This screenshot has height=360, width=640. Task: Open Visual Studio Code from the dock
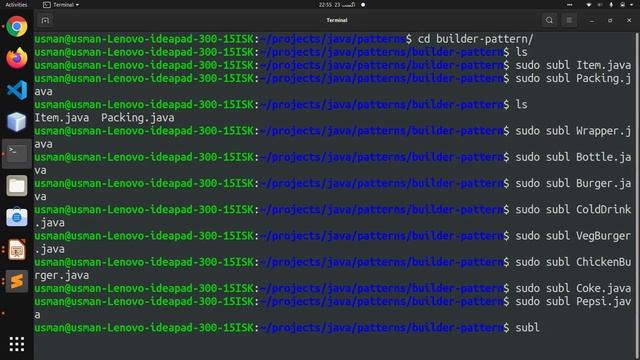(17, 90)
